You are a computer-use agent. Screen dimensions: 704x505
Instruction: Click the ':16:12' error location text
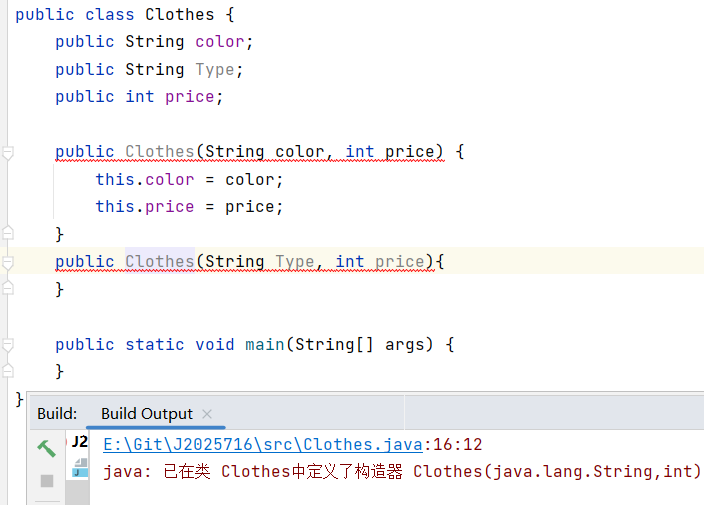[x=453, y=444]
